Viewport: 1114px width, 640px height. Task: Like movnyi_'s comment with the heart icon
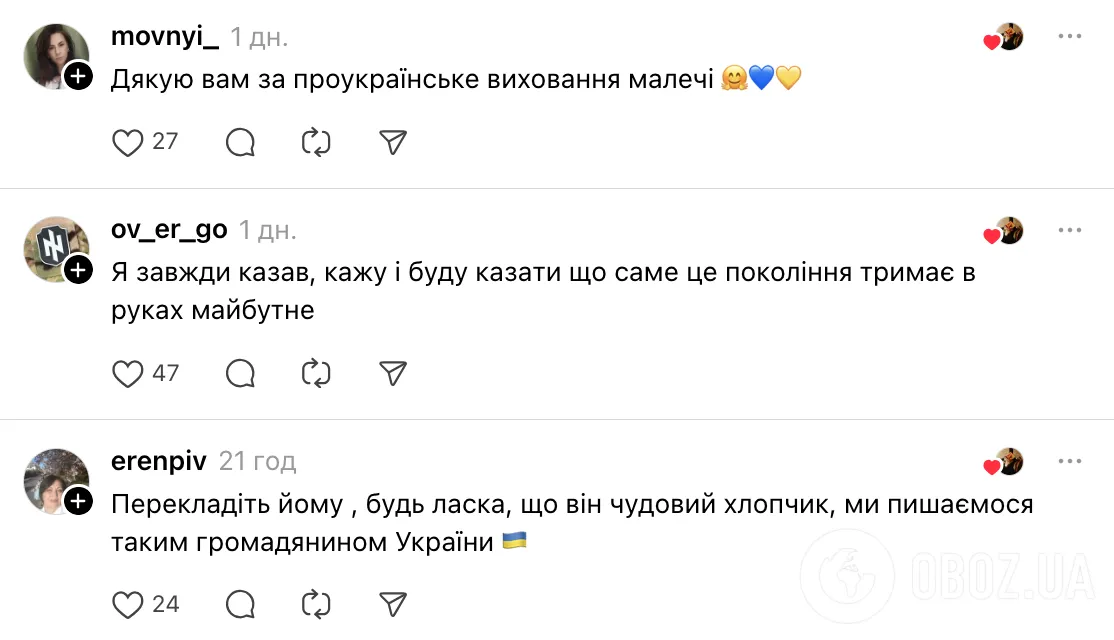pos(128,142)
